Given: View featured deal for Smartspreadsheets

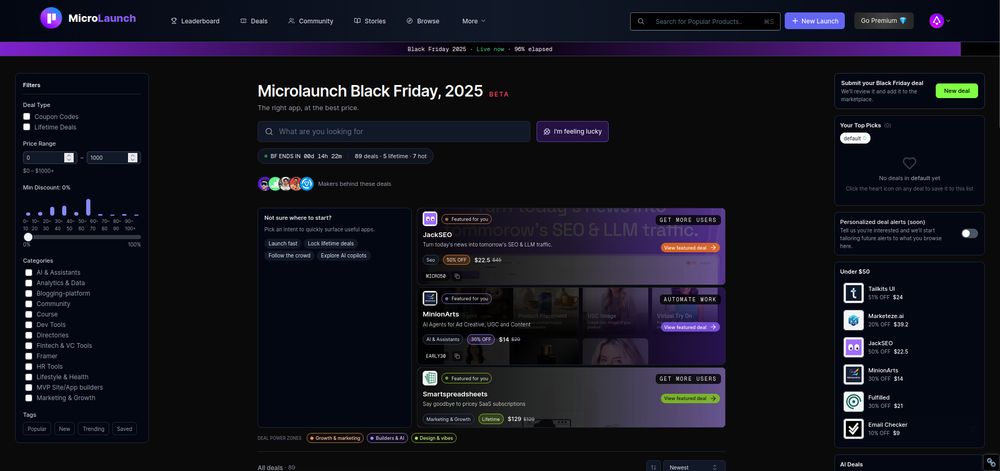Looking at the screenshot, I should (690, 398).
